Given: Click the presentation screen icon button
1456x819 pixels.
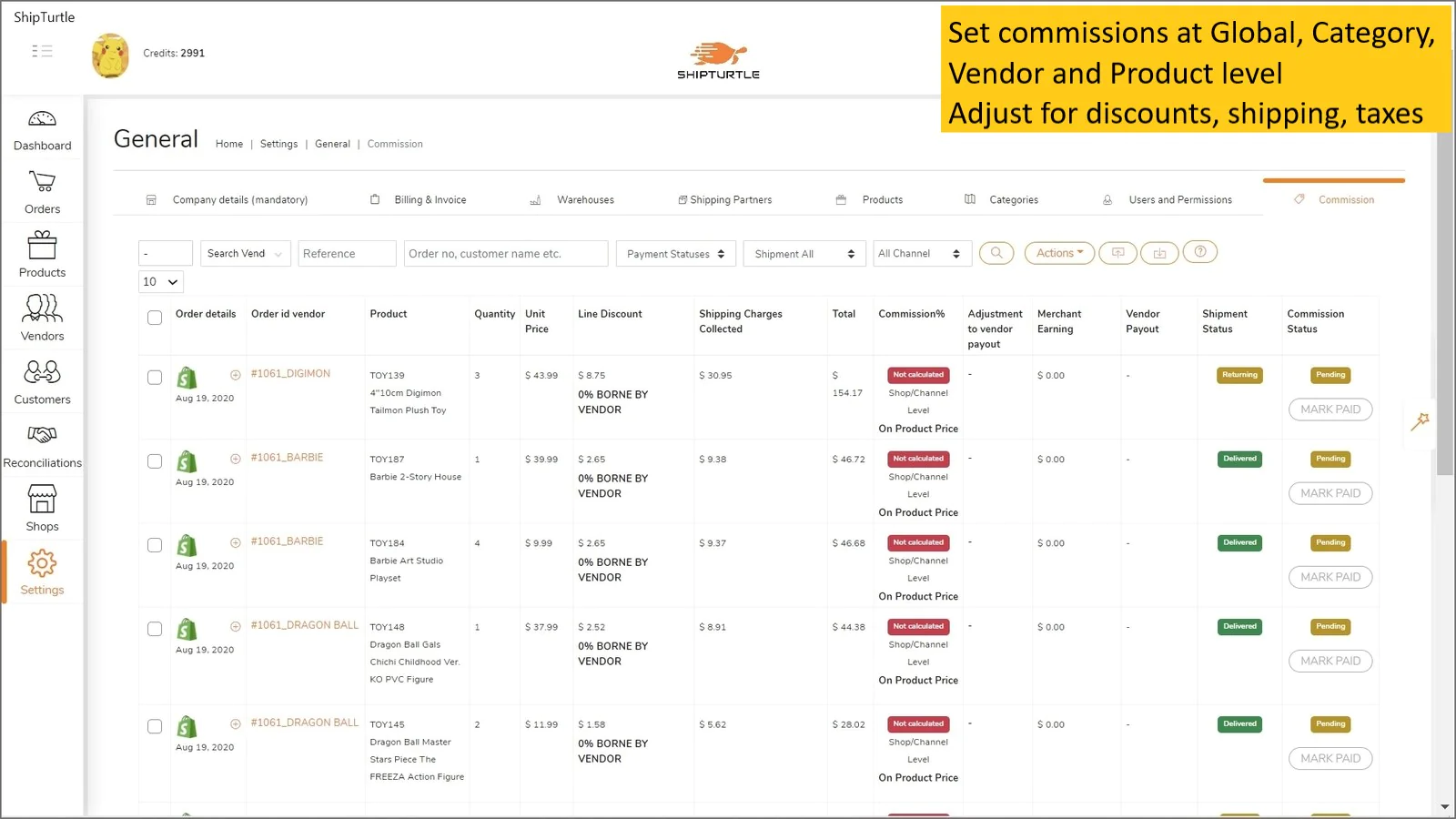Looking at the screenshot, I should [x=1117, y=253].
